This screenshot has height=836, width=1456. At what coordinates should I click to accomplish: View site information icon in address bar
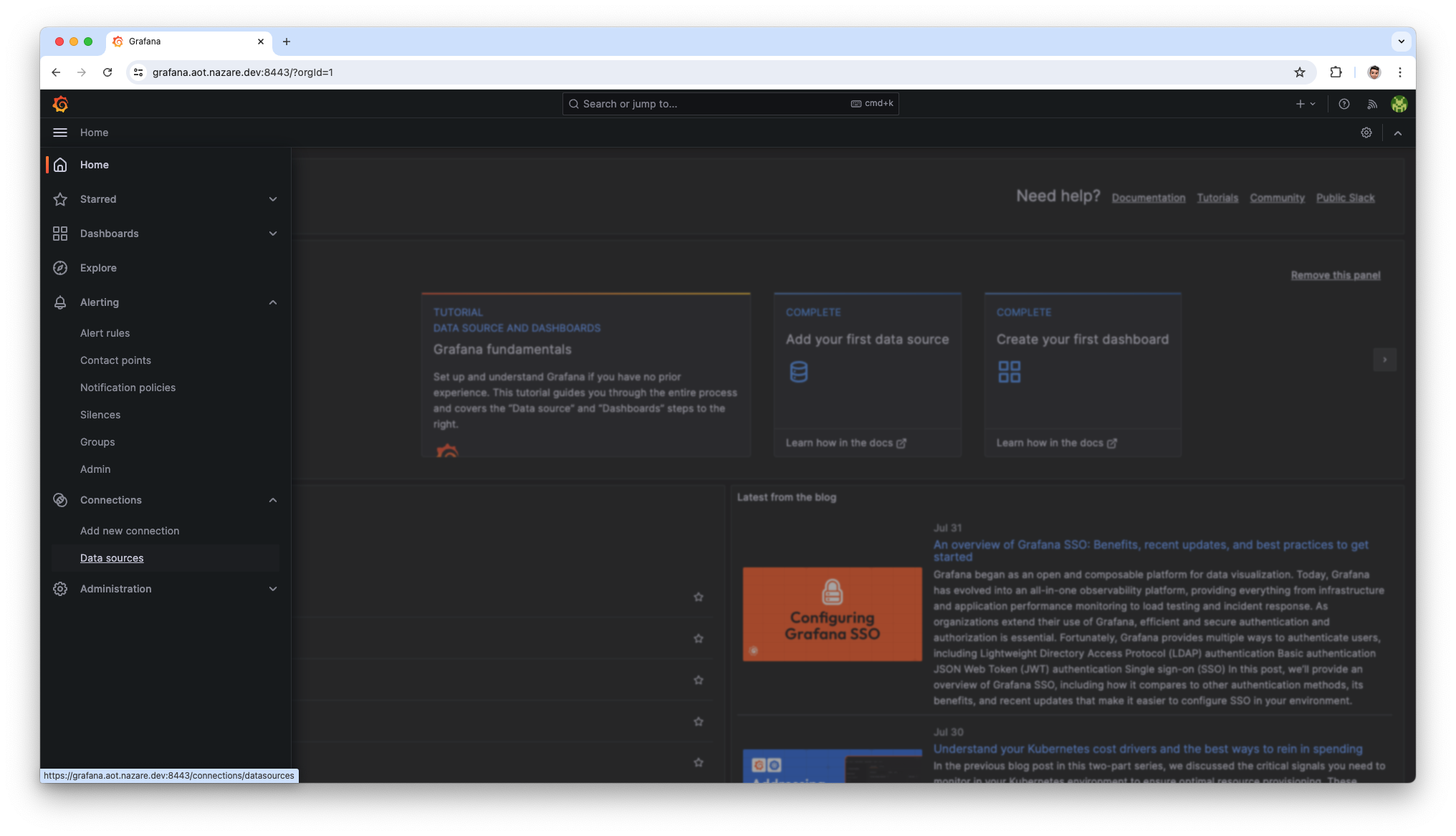[139, 72]
